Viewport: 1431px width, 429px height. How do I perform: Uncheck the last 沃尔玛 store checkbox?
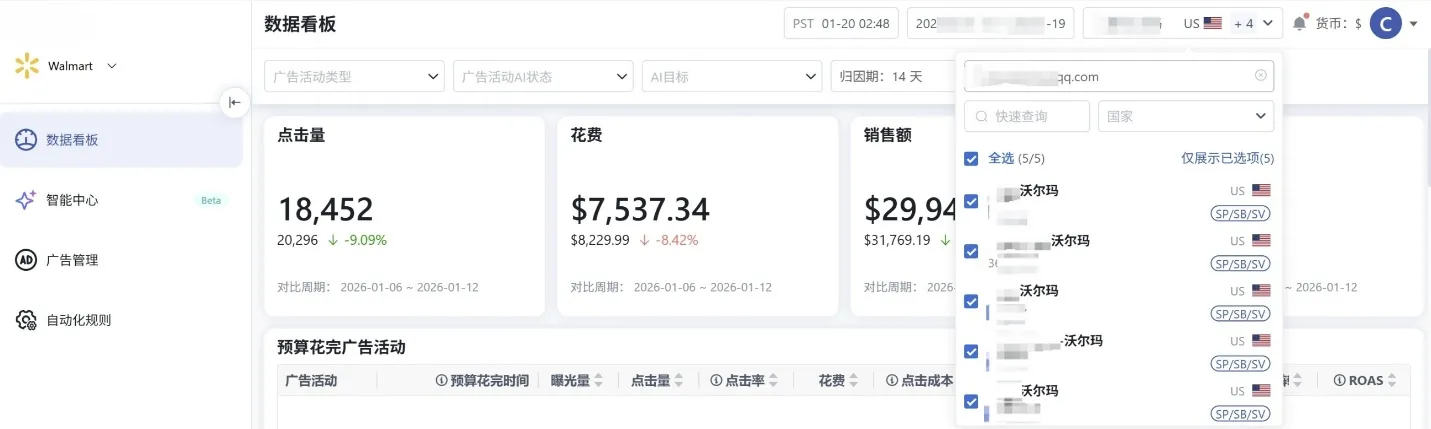point(971,401)
